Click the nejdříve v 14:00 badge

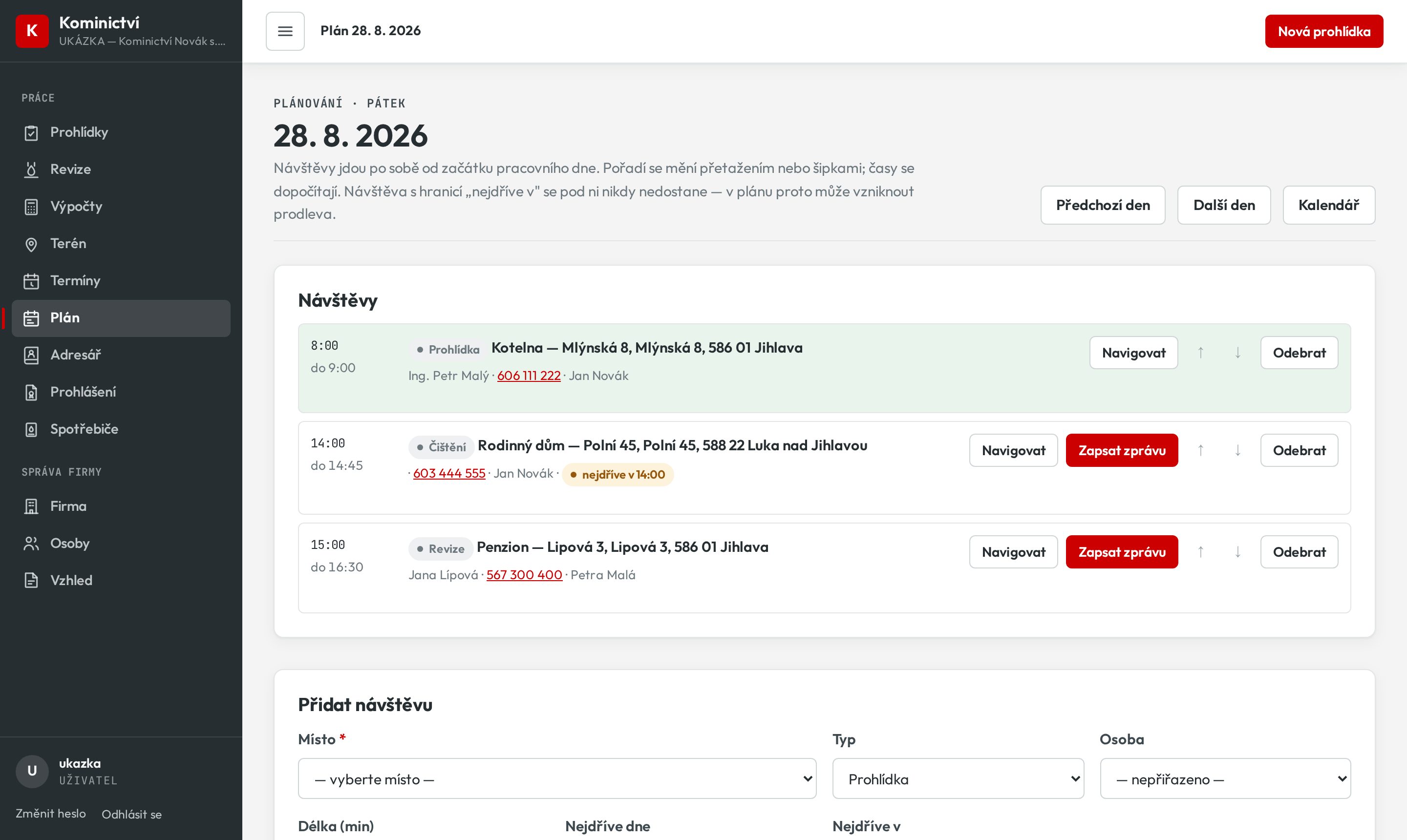[618, 474]
